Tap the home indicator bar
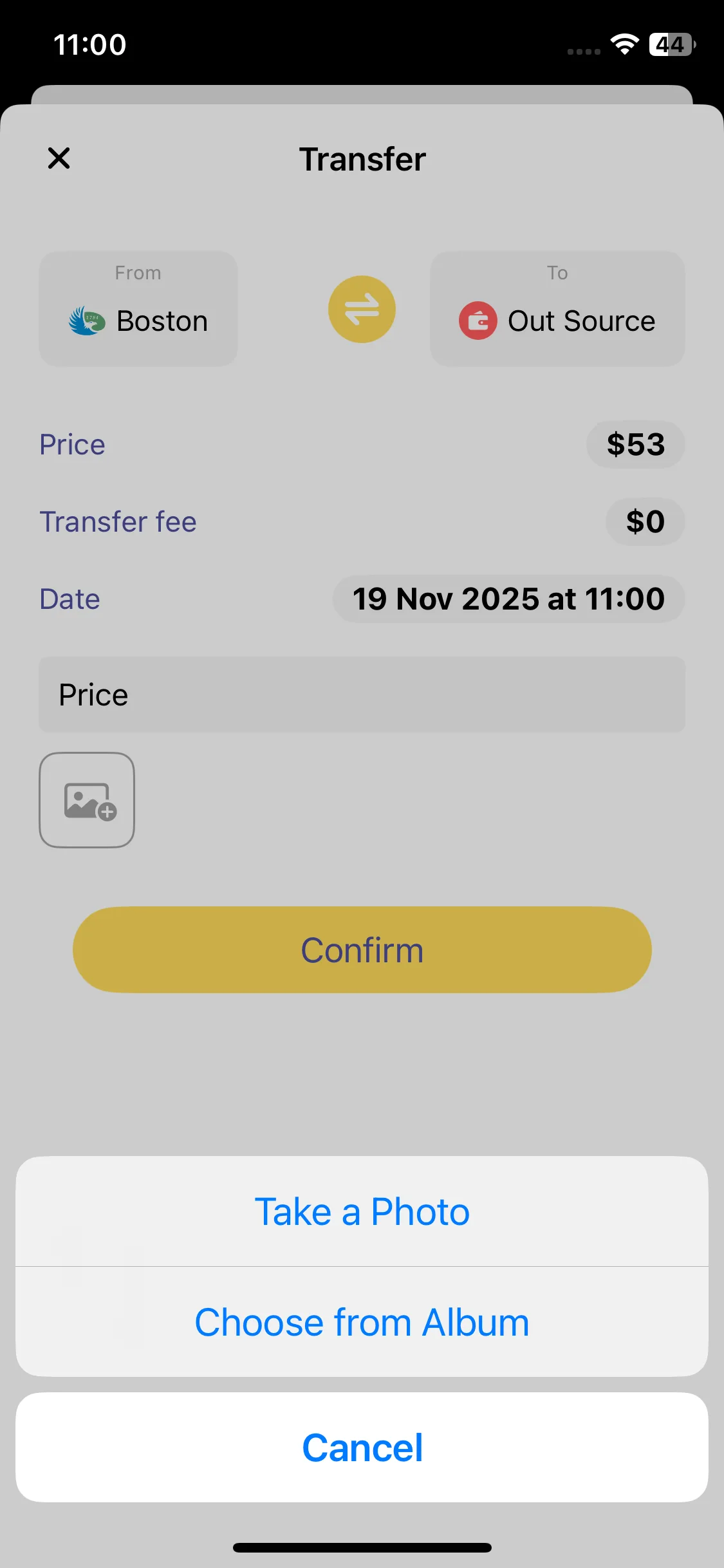The image size is (724, 1568). pyautogui.click(x=362, y=1547)
